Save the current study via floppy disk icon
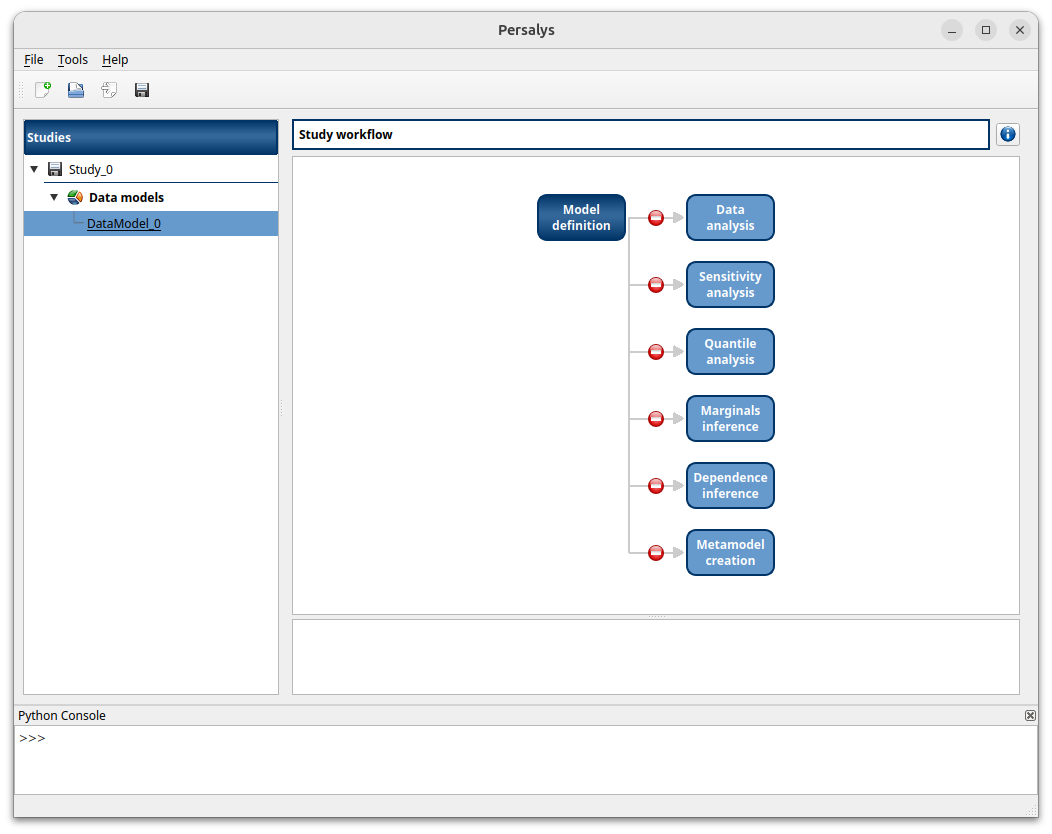1052x834 pixels. [x=141, y=90]
